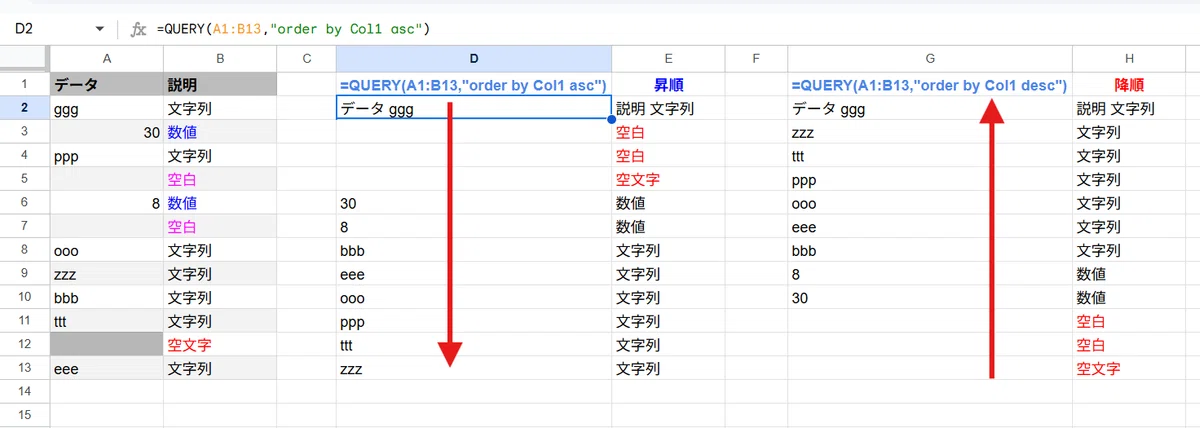
Task: Select column D header
Action: click(x=474, y=60)
